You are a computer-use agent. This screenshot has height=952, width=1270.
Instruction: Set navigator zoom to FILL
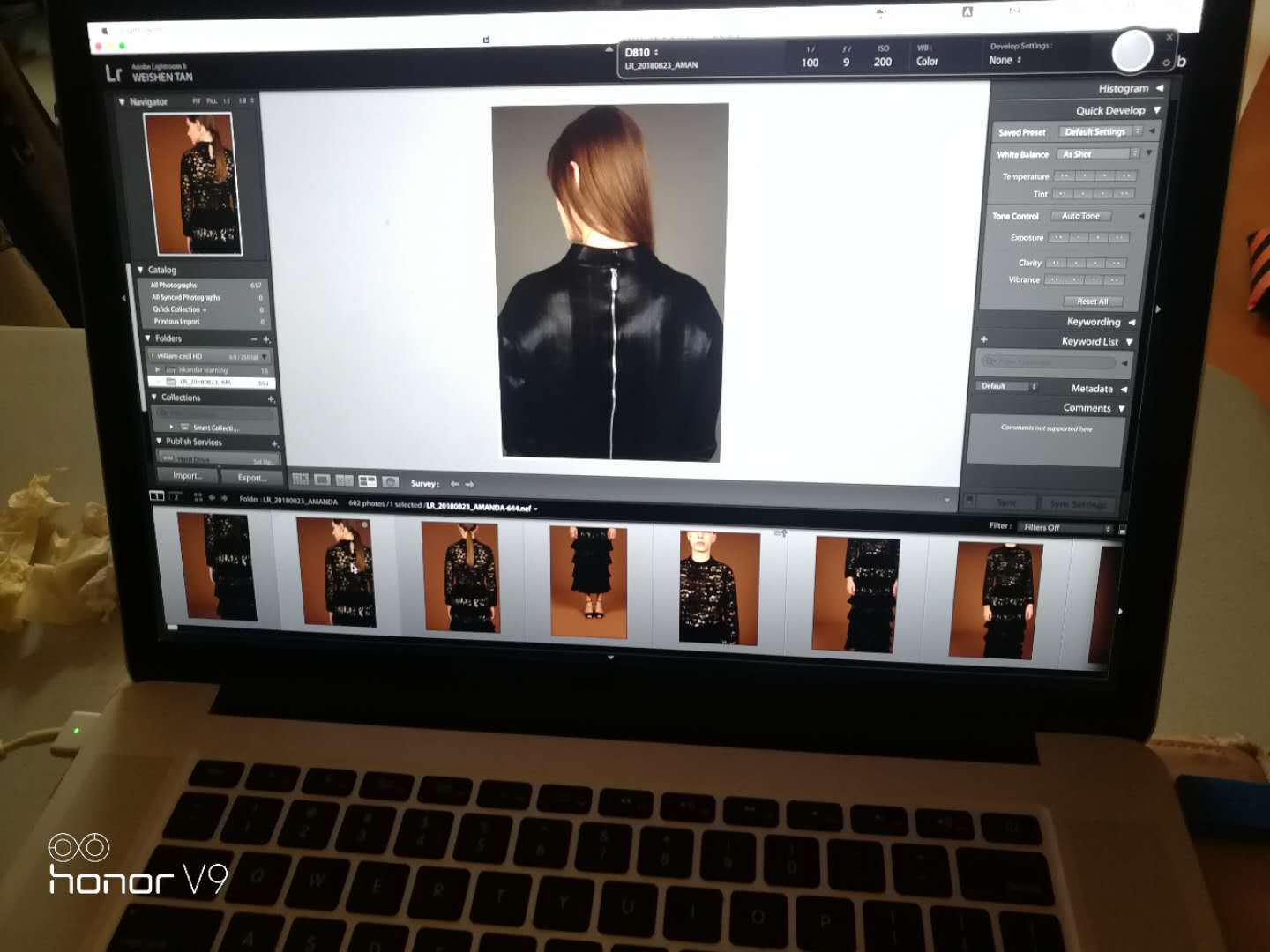(212, 100)
